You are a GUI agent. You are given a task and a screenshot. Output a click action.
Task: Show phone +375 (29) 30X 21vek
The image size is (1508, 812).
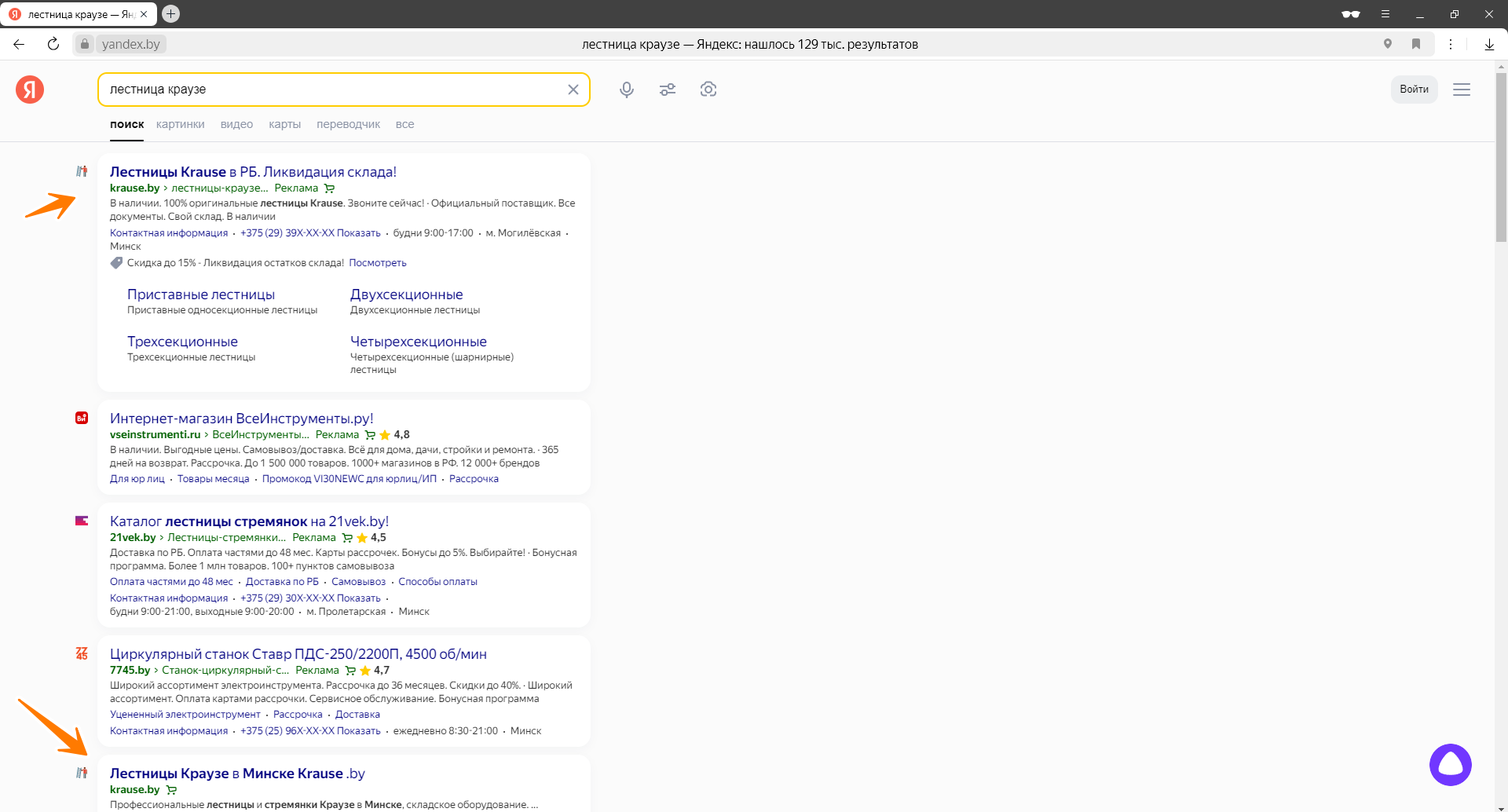click(x=310, y=598)
